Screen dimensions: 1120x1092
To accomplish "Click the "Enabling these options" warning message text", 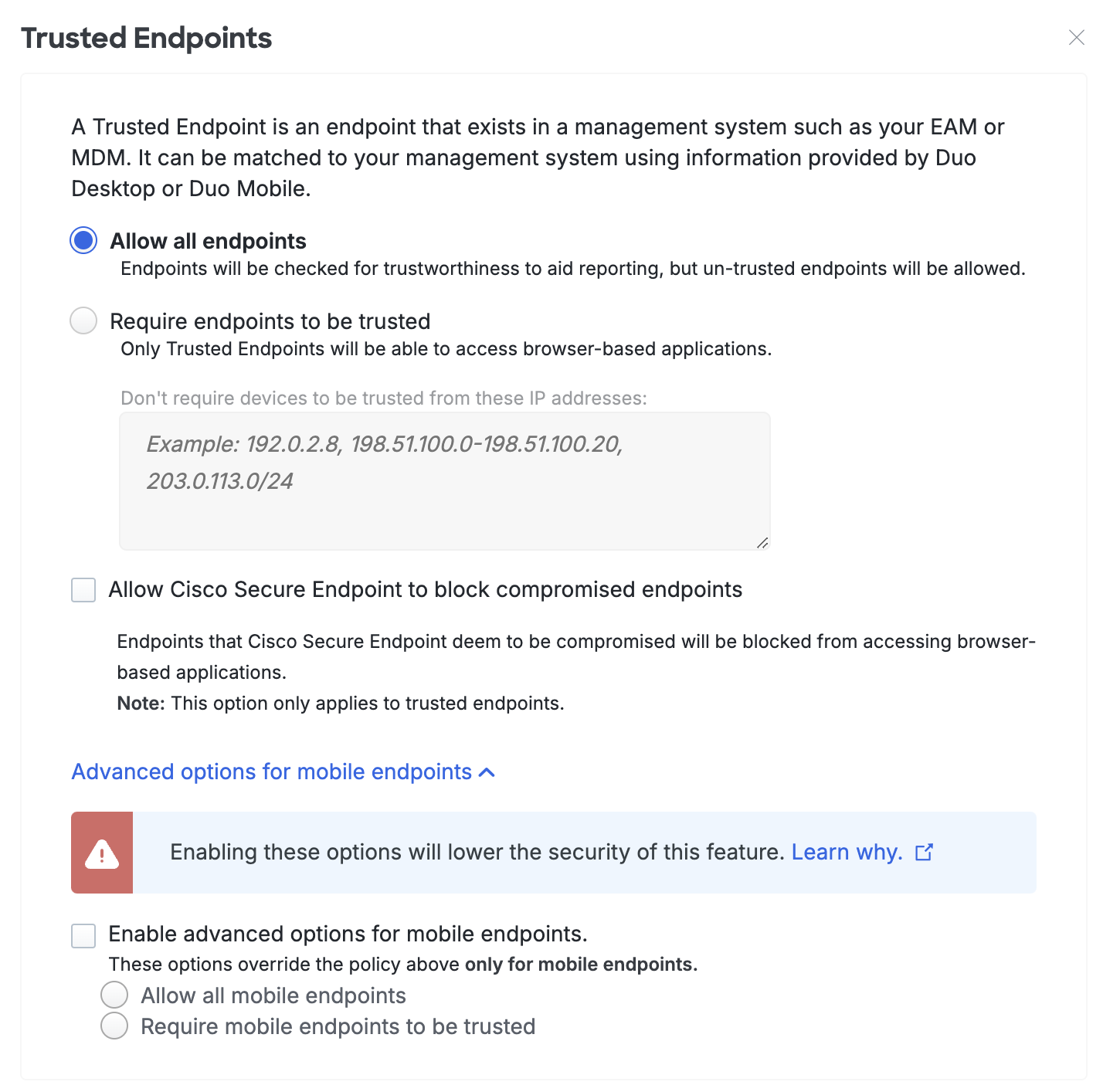I will pyautogui.click(x=477, y=852).
